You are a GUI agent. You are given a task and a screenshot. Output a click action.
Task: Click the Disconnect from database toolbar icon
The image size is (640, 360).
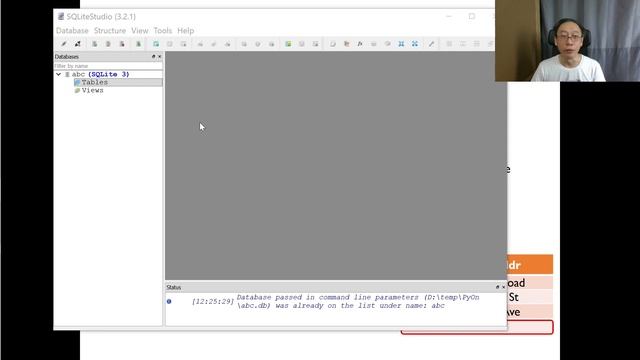tap(78, 44)
